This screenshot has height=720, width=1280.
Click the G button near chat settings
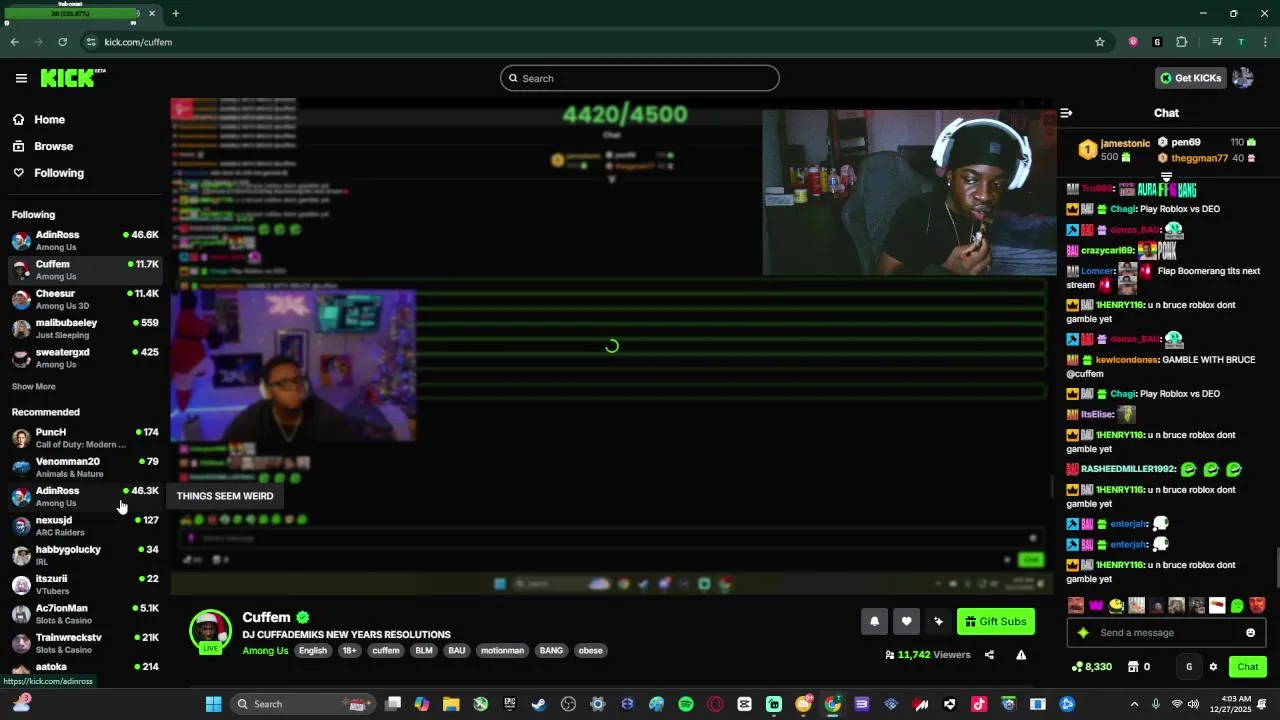coord(1189,667)
